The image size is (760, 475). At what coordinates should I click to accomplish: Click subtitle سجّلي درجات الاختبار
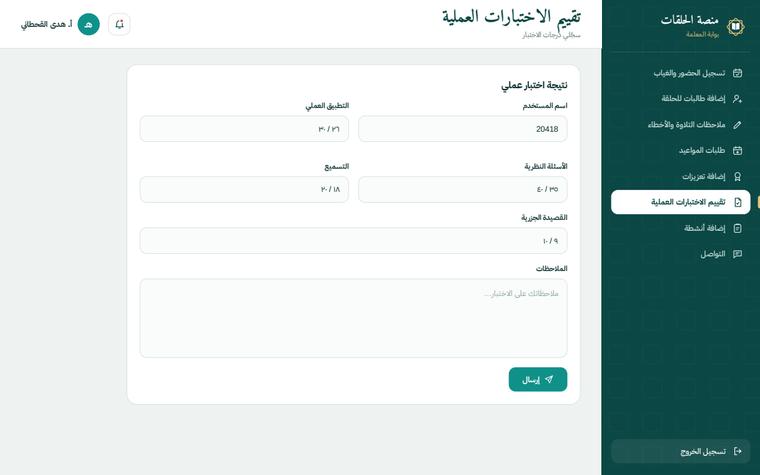pyautogui.click(x=551, y=35)
